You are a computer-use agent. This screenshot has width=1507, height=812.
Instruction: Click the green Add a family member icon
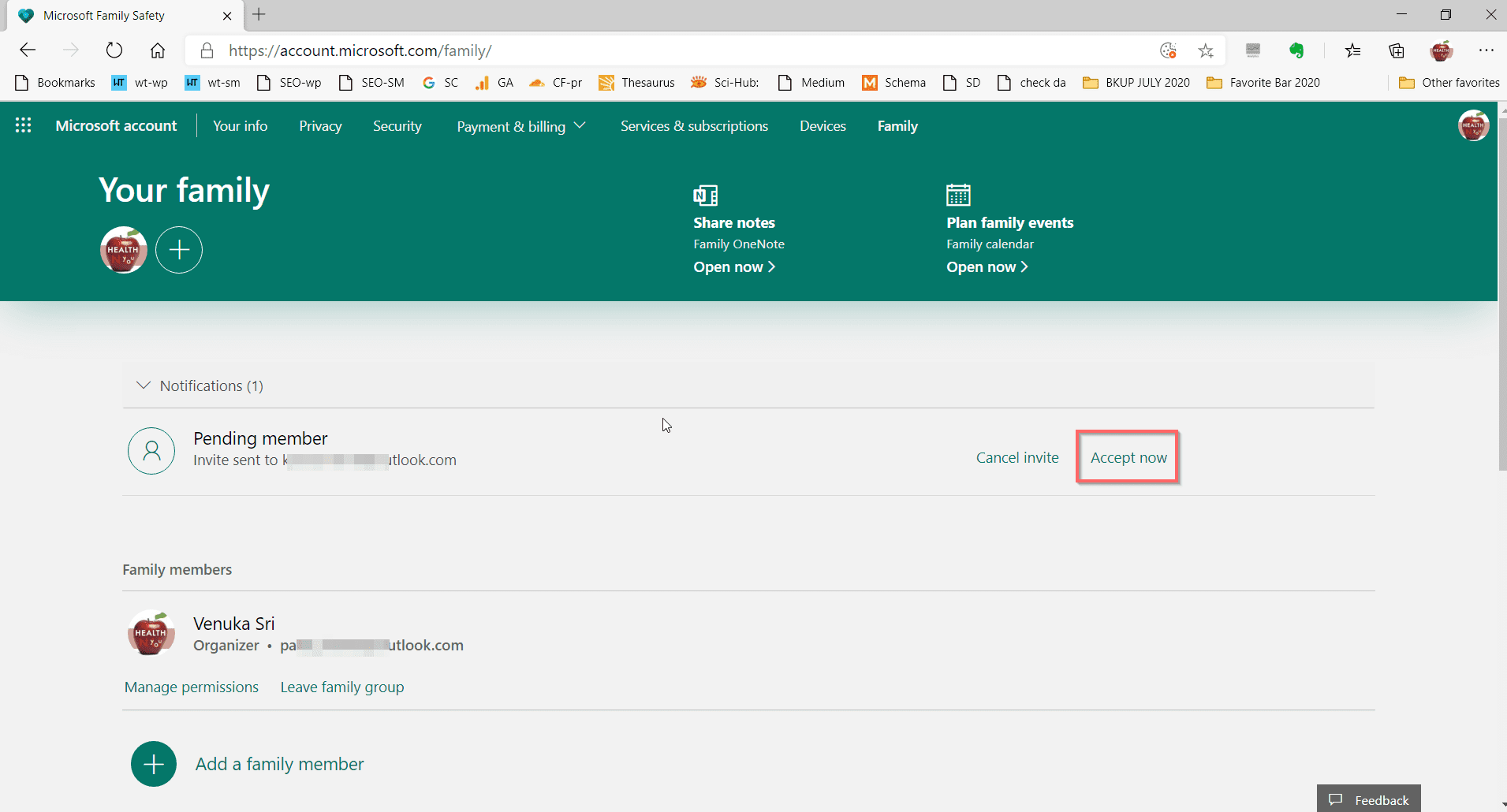pyautogui.click(x=154, y=764)
